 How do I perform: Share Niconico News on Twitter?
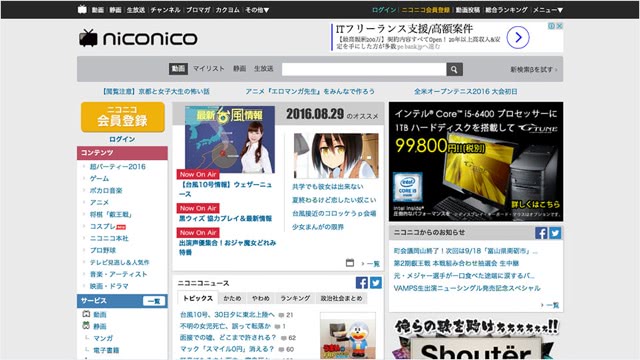point(376,282)
